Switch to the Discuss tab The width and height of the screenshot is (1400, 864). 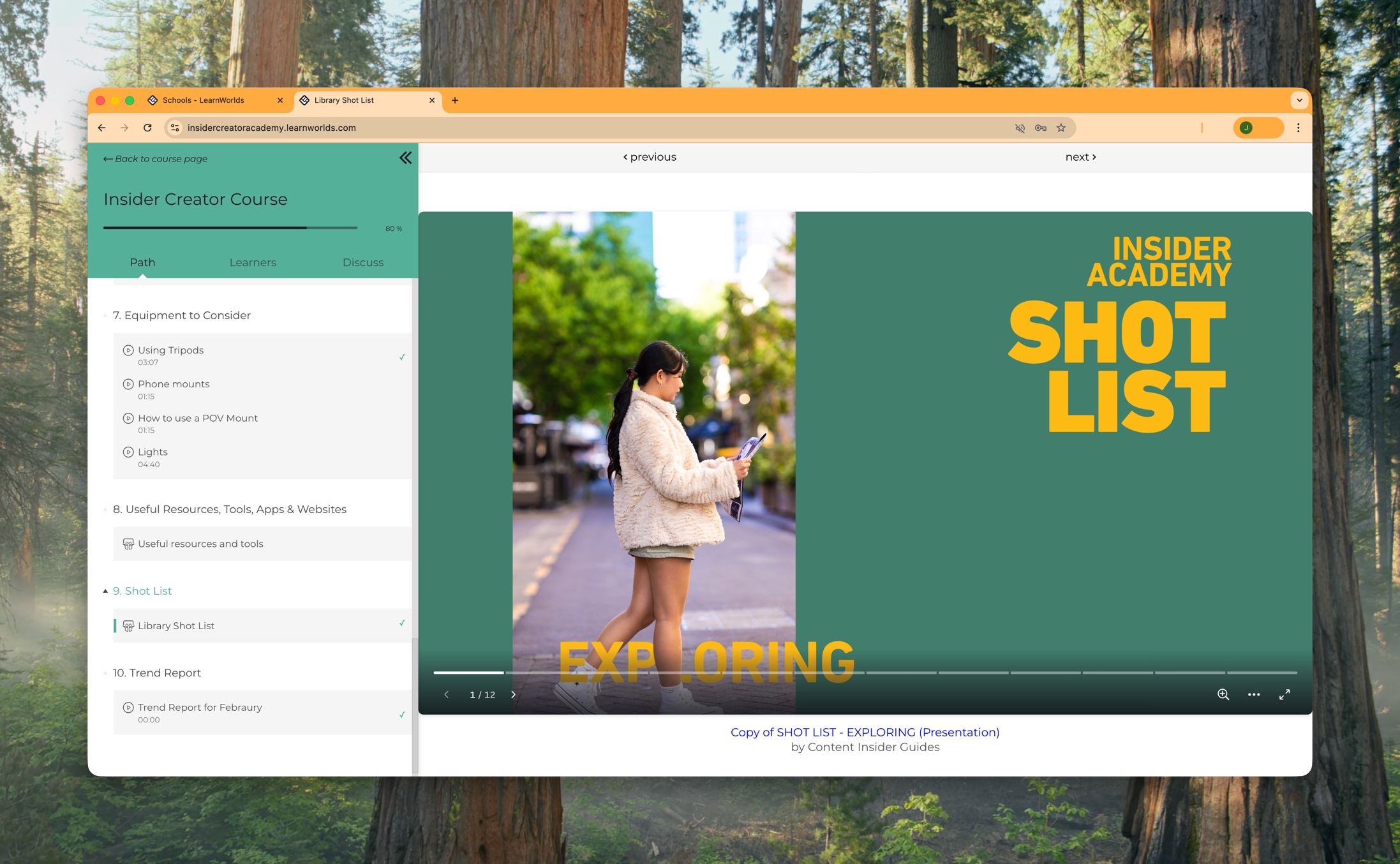(362, 262)
